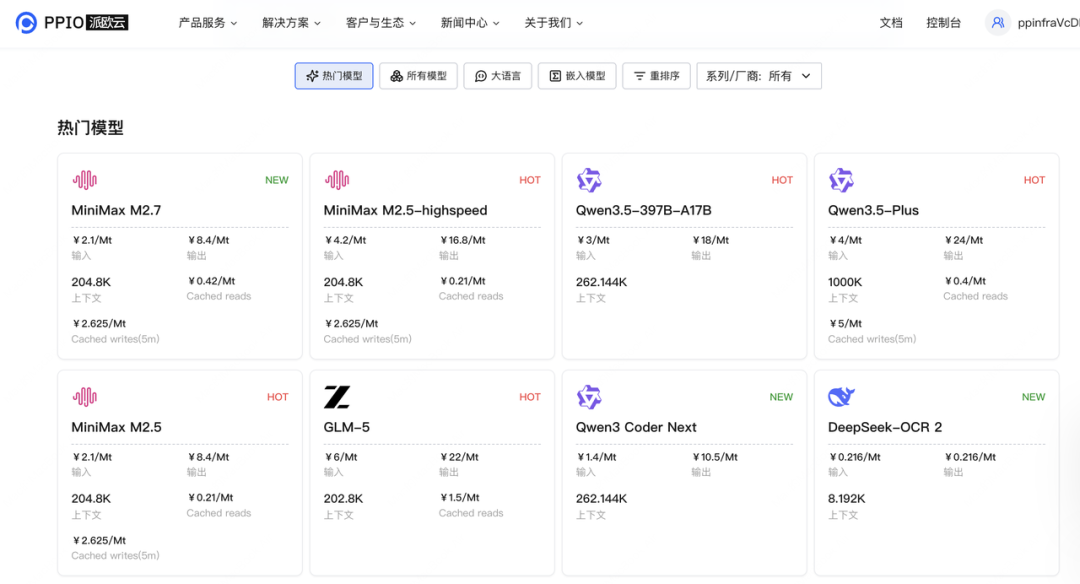Click the HOT badge on GLM-5

pyautogui.click(x=530, y=397)
